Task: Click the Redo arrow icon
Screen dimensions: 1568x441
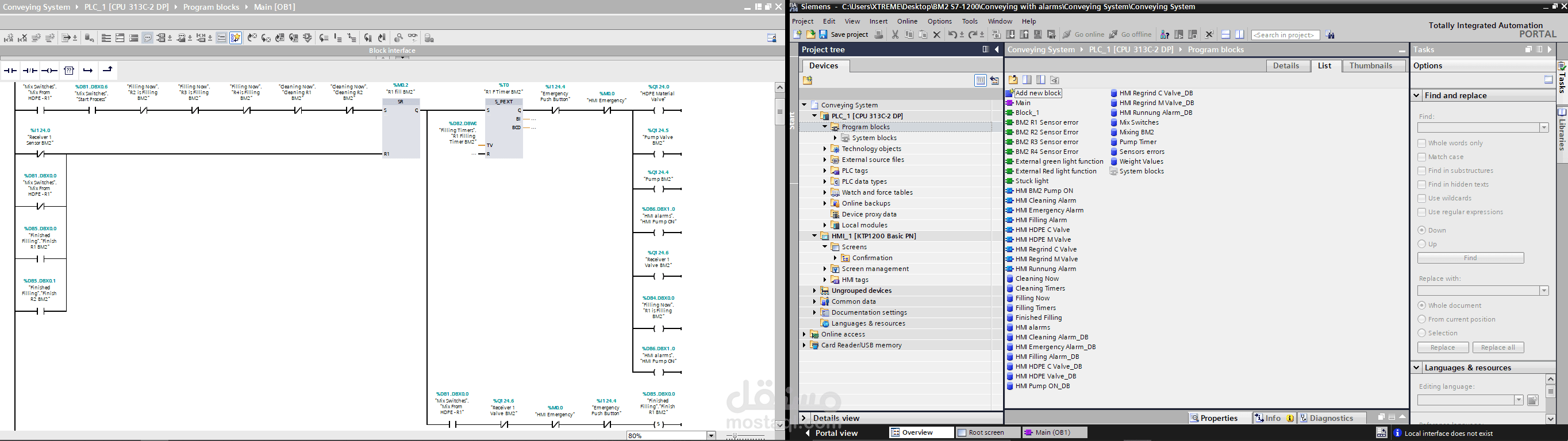Action: coord(973,34)
